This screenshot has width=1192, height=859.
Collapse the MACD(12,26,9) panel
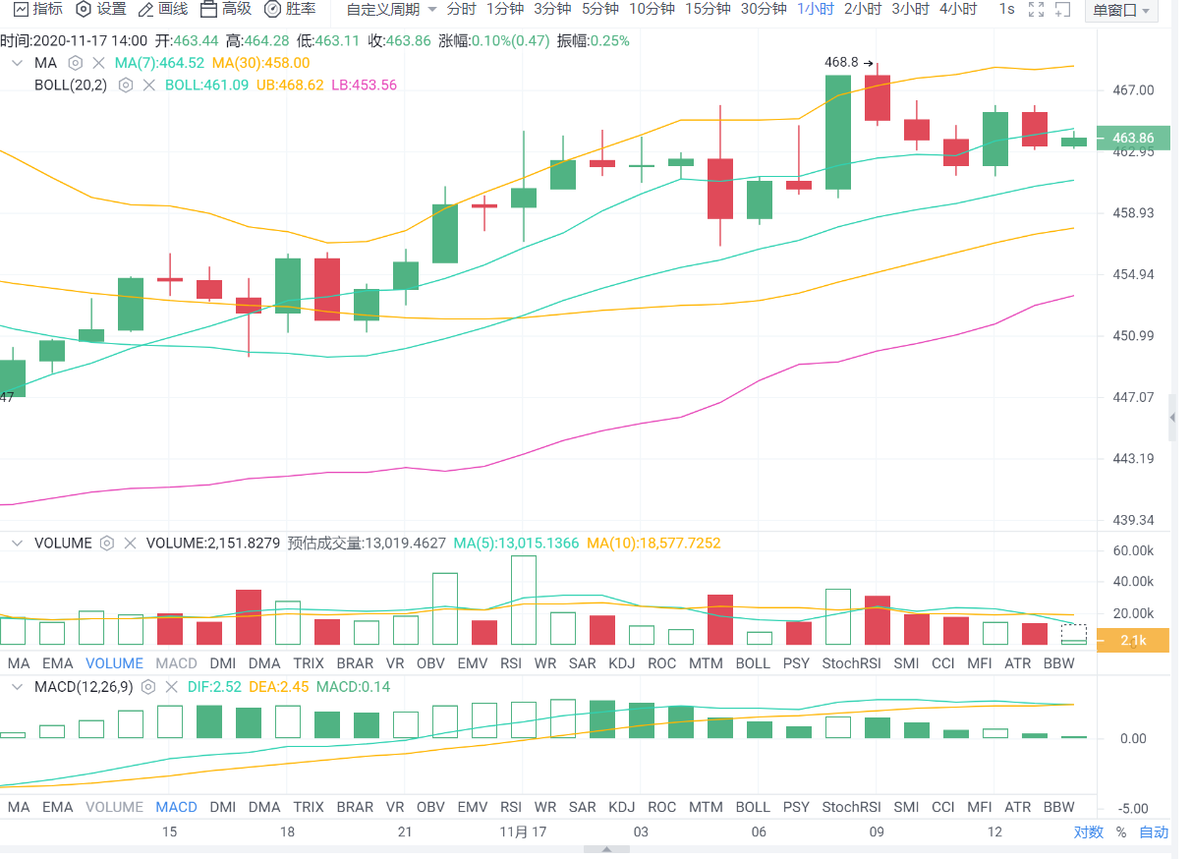click(17, 686)
